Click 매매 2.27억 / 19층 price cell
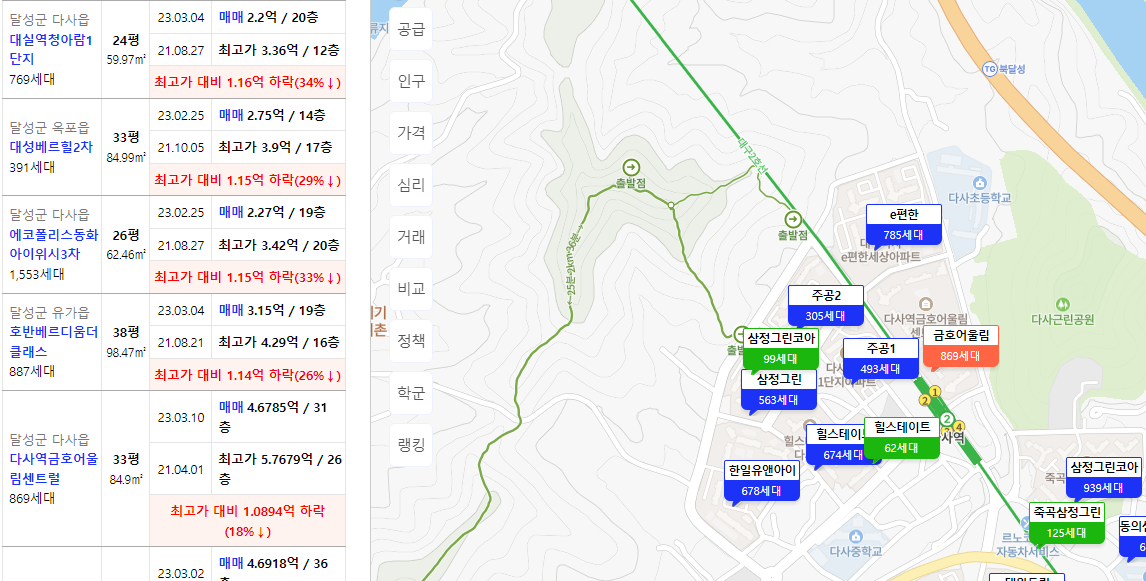The image size is (1146, 581). pos(278,213)
